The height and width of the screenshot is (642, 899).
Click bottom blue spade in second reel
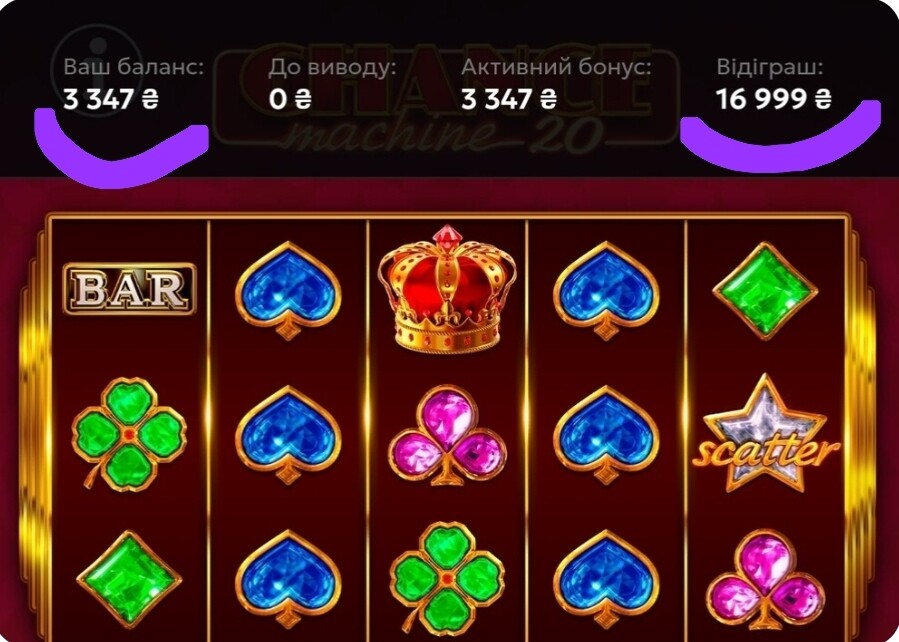[288, 580]
